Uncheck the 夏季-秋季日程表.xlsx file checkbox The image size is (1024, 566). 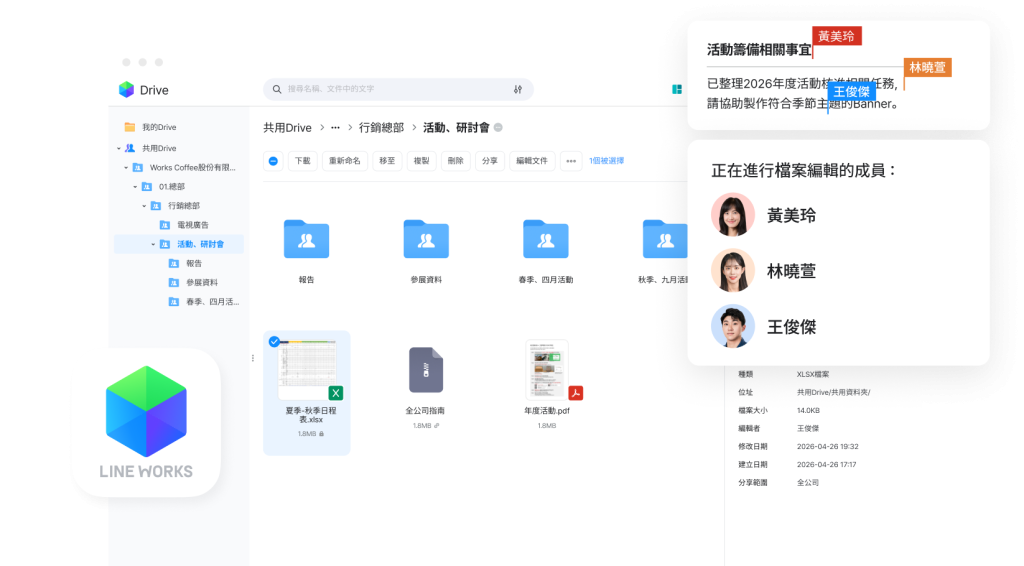point(274,341)
